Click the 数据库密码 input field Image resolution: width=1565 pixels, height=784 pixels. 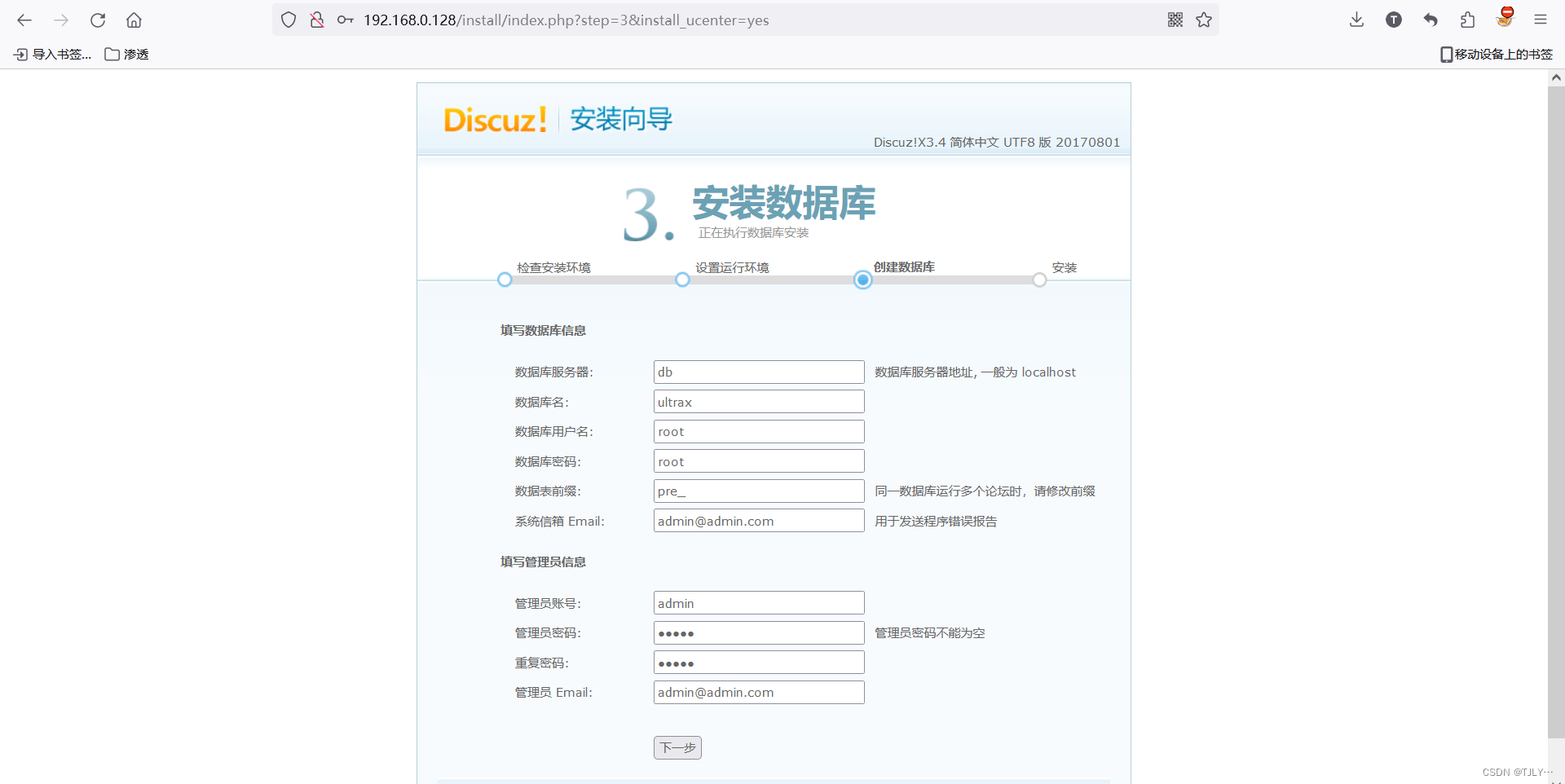pyautogui.click(x=759, y=461)
